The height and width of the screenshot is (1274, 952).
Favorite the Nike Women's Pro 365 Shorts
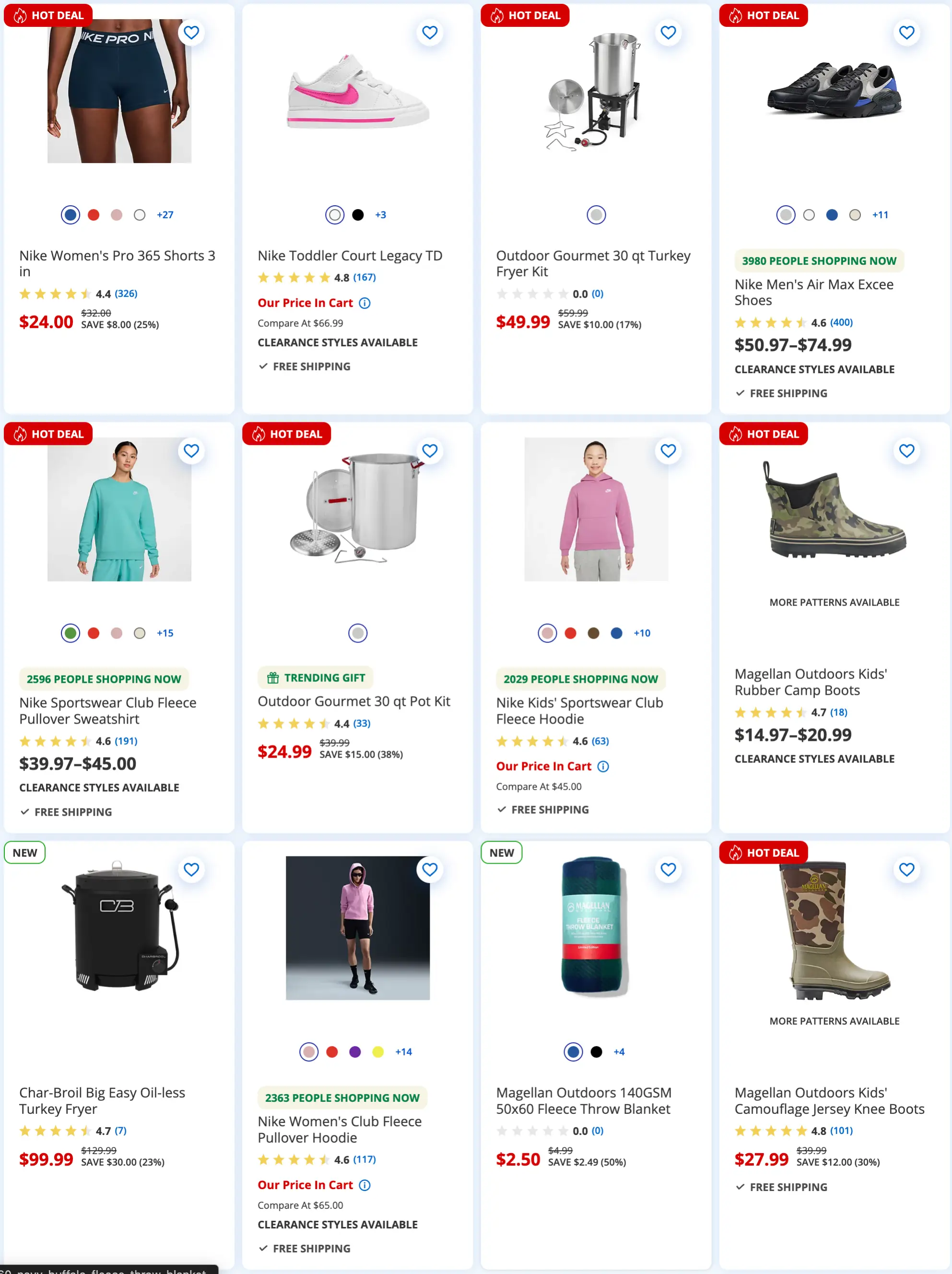[x=191, y=33]
